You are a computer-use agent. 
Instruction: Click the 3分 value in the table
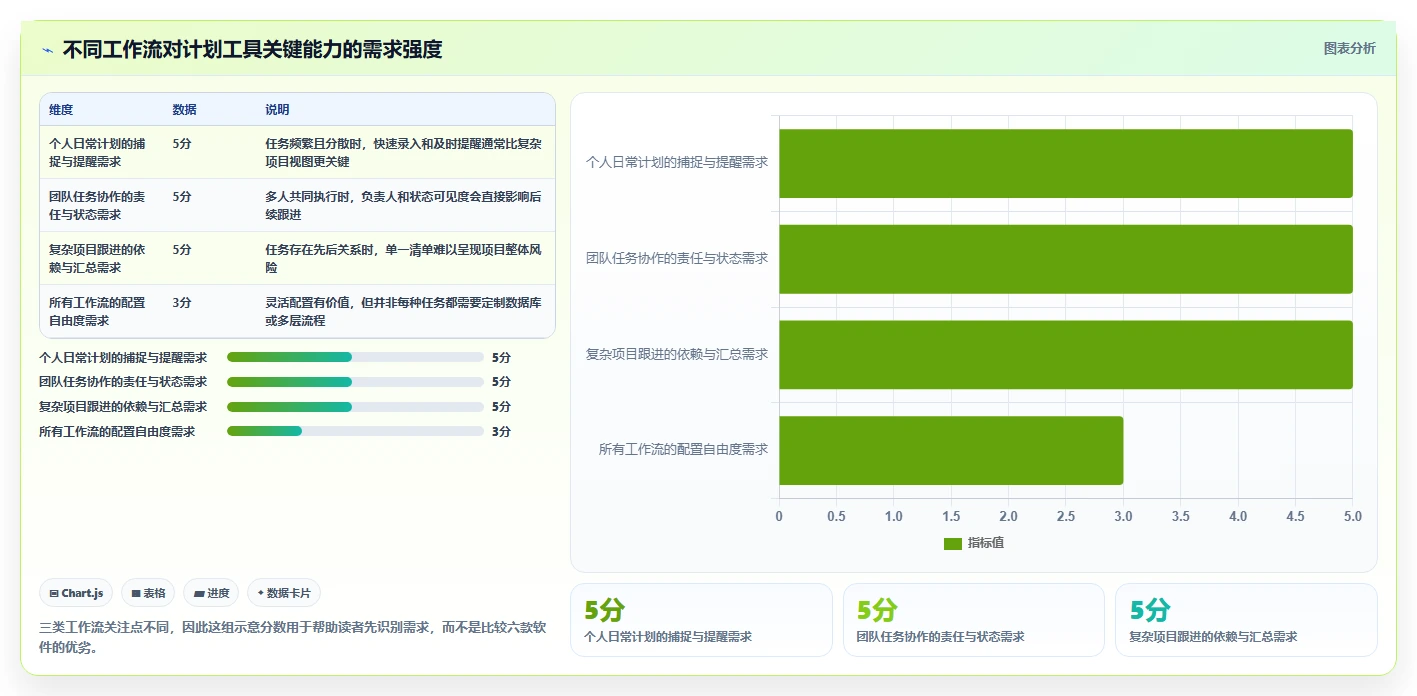[x=182, y=302]
